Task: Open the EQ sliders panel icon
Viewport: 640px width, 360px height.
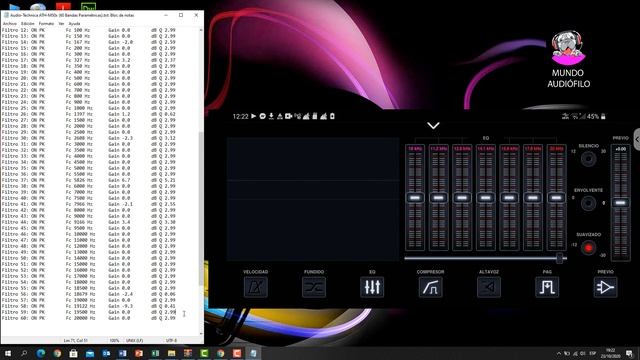Action: pyautogui.click(x=372, y=287)
